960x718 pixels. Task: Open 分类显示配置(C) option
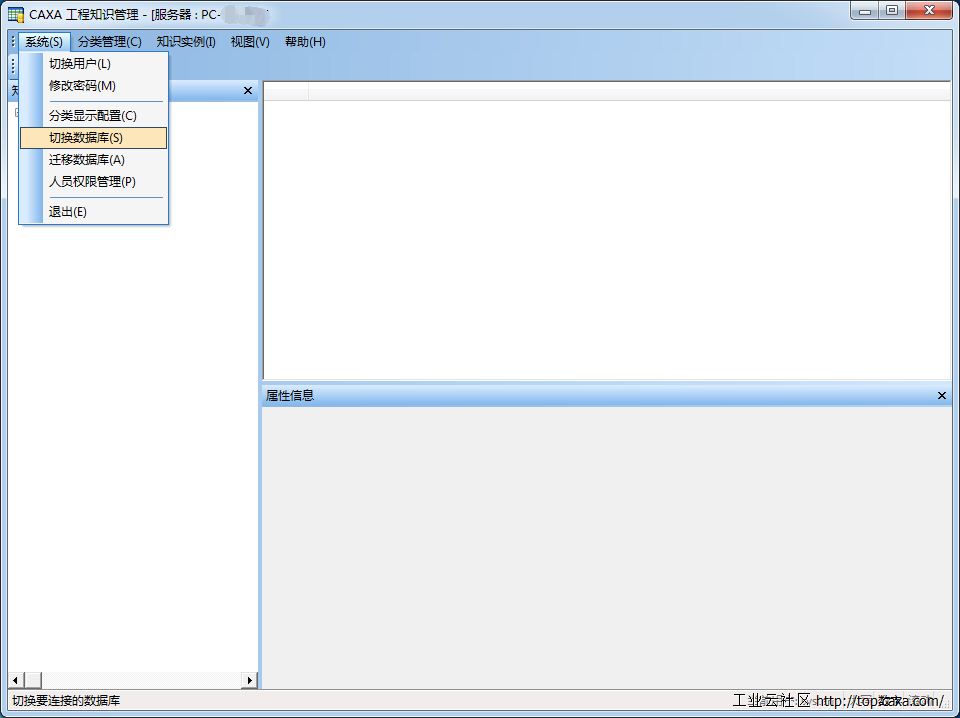click(x=93, y=116)
